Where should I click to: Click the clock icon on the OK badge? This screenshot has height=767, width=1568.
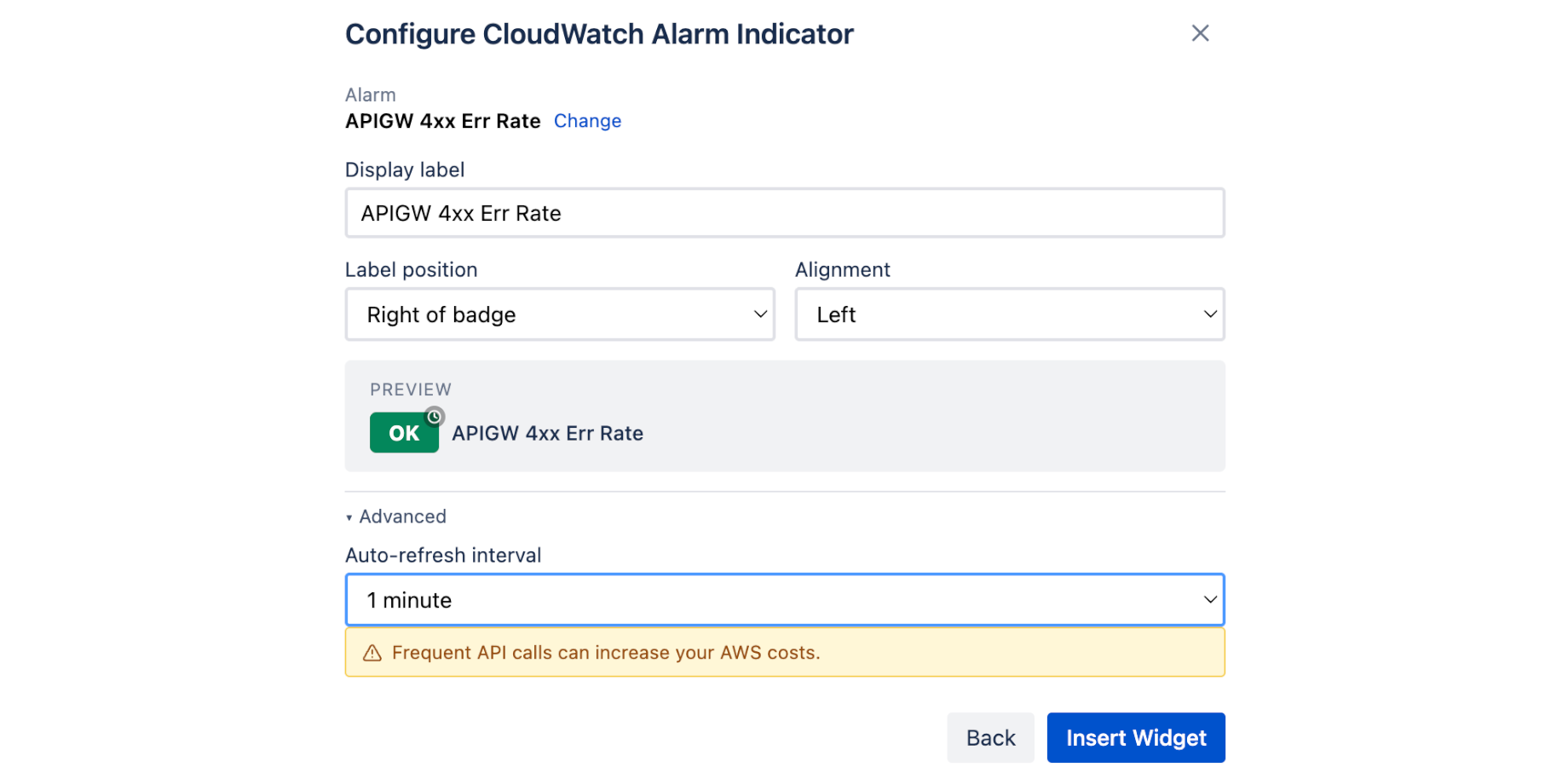click(435, 417)
